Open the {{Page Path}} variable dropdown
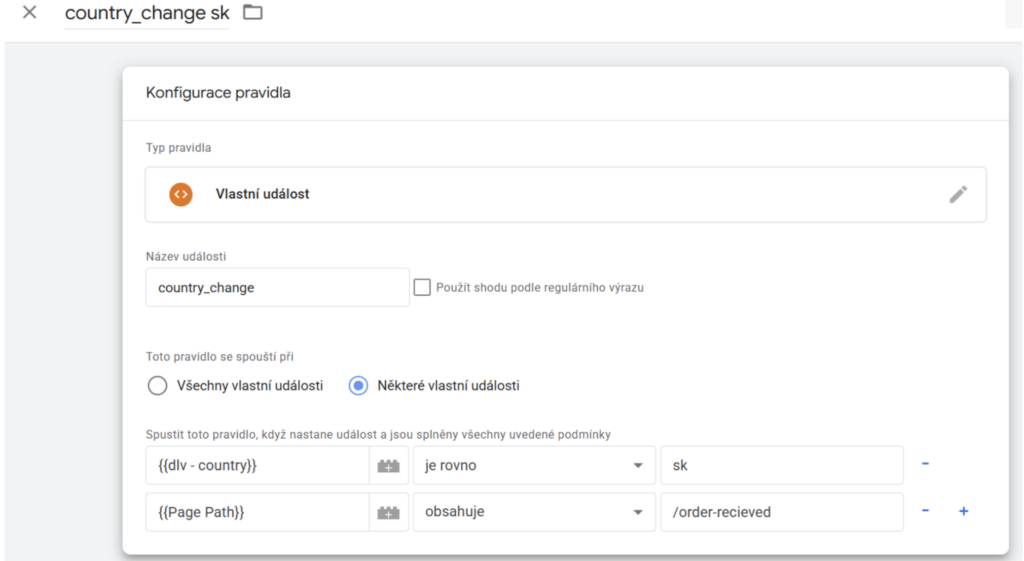This screenshot has height=561, width=1024. coord(256,512)
